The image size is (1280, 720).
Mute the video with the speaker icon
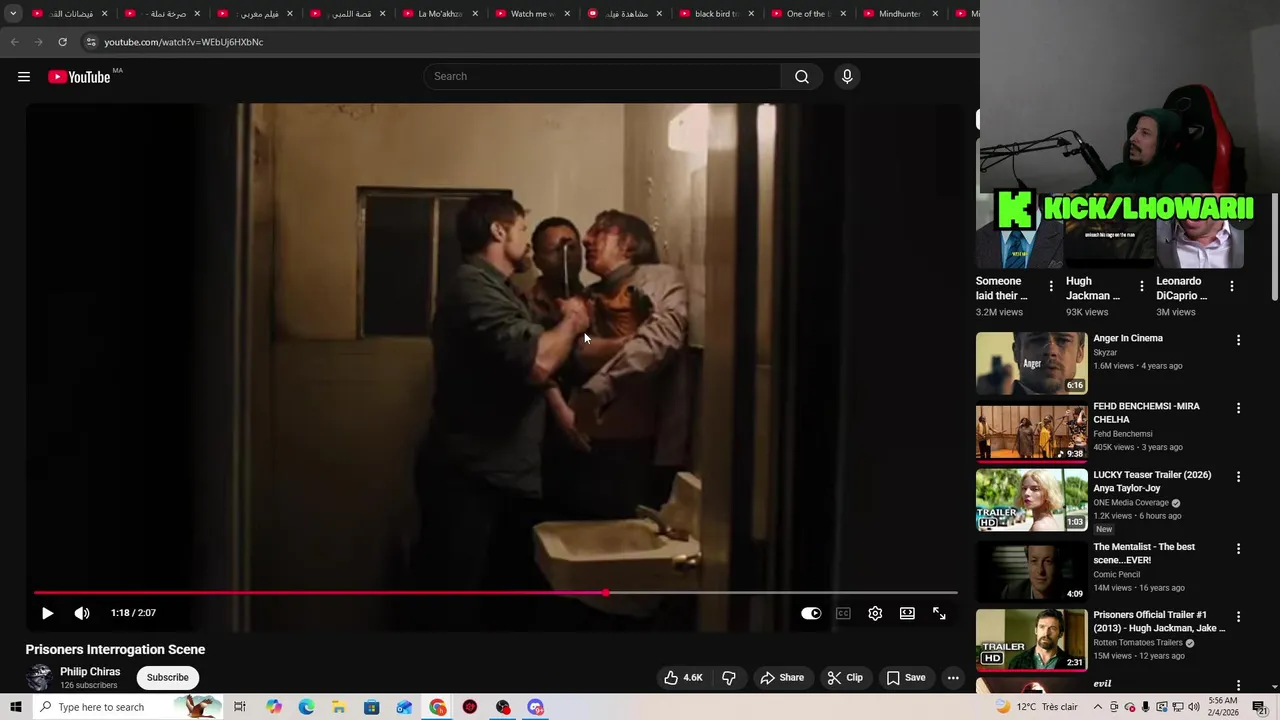[x=82, y=613]
